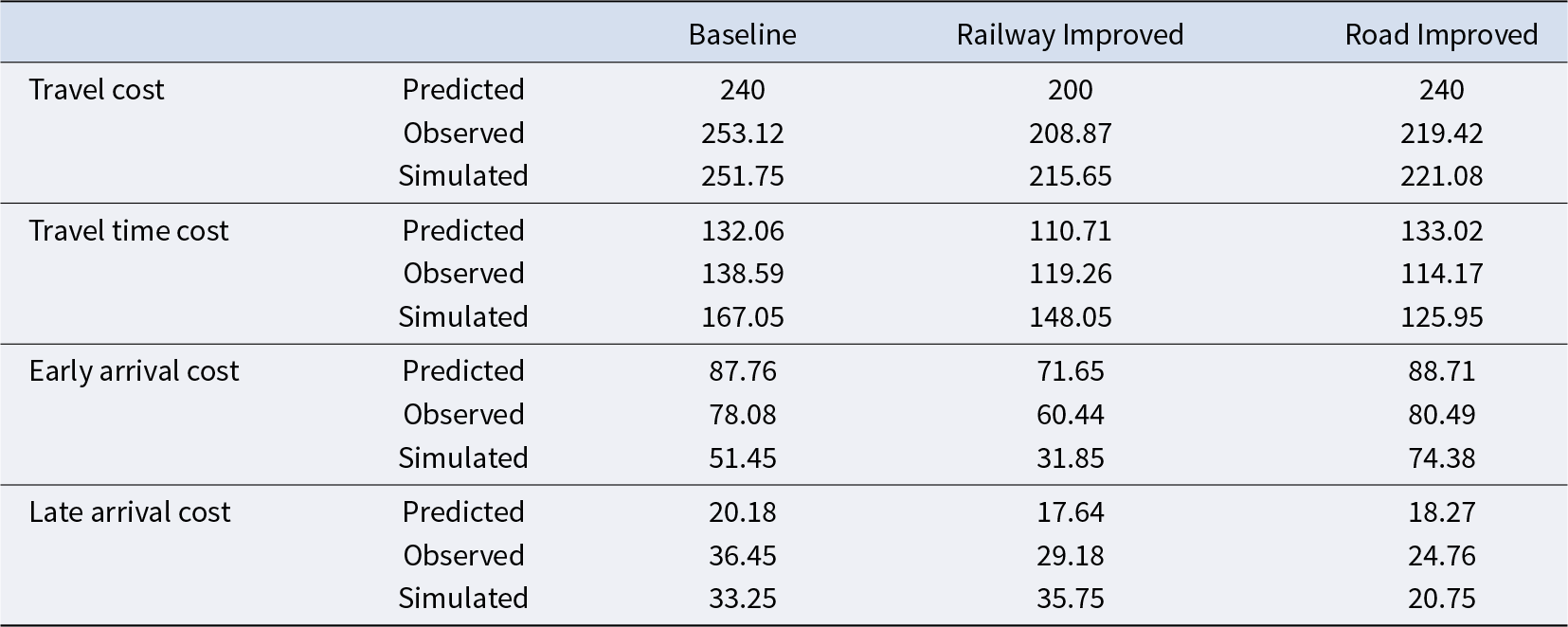The width and height of the screenshot is (1568, 627).
Task: Click the 36.45 late arrival value
Action: pos(742,555)
